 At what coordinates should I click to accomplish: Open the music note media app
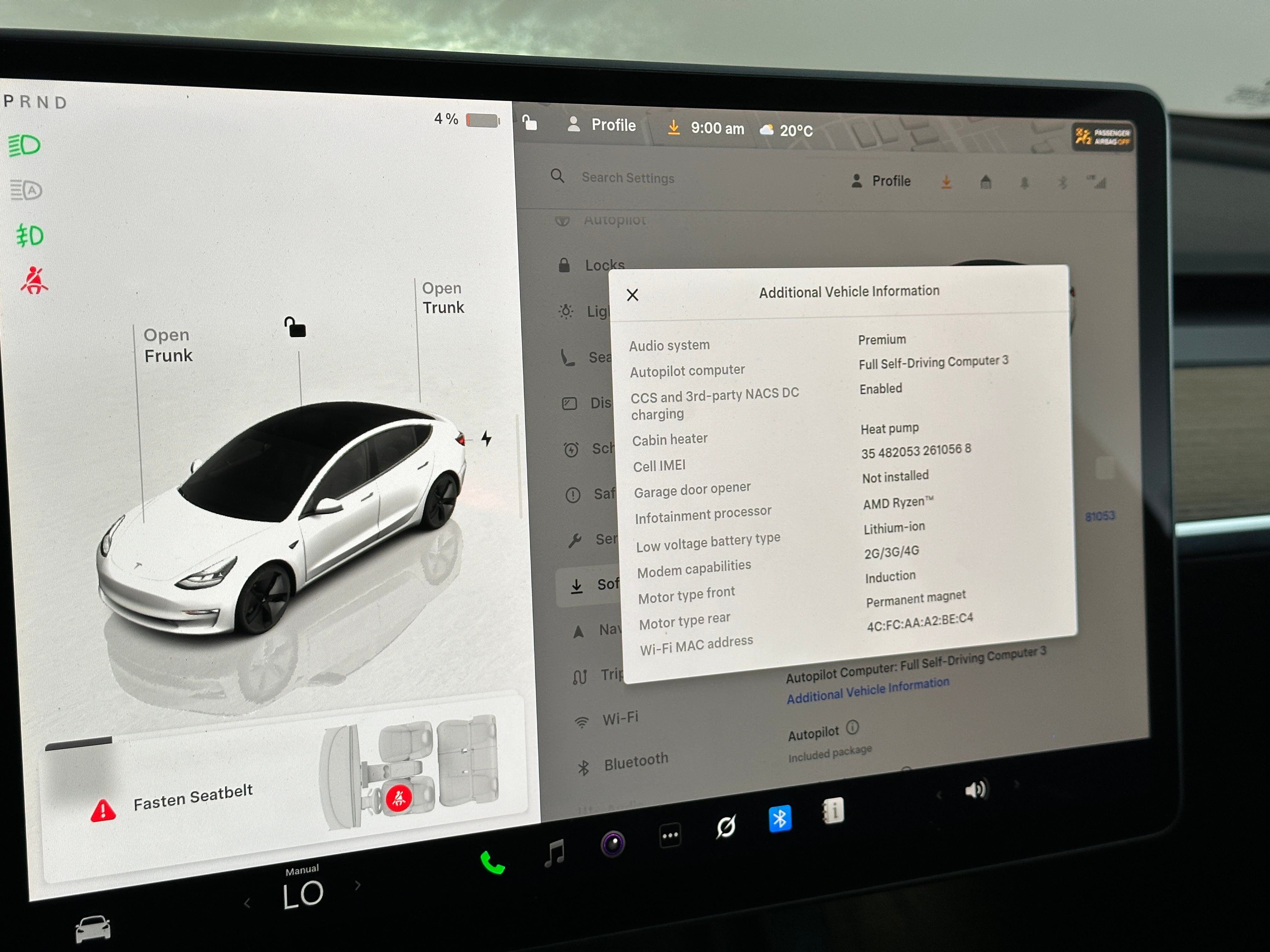[x=555, y=853]
